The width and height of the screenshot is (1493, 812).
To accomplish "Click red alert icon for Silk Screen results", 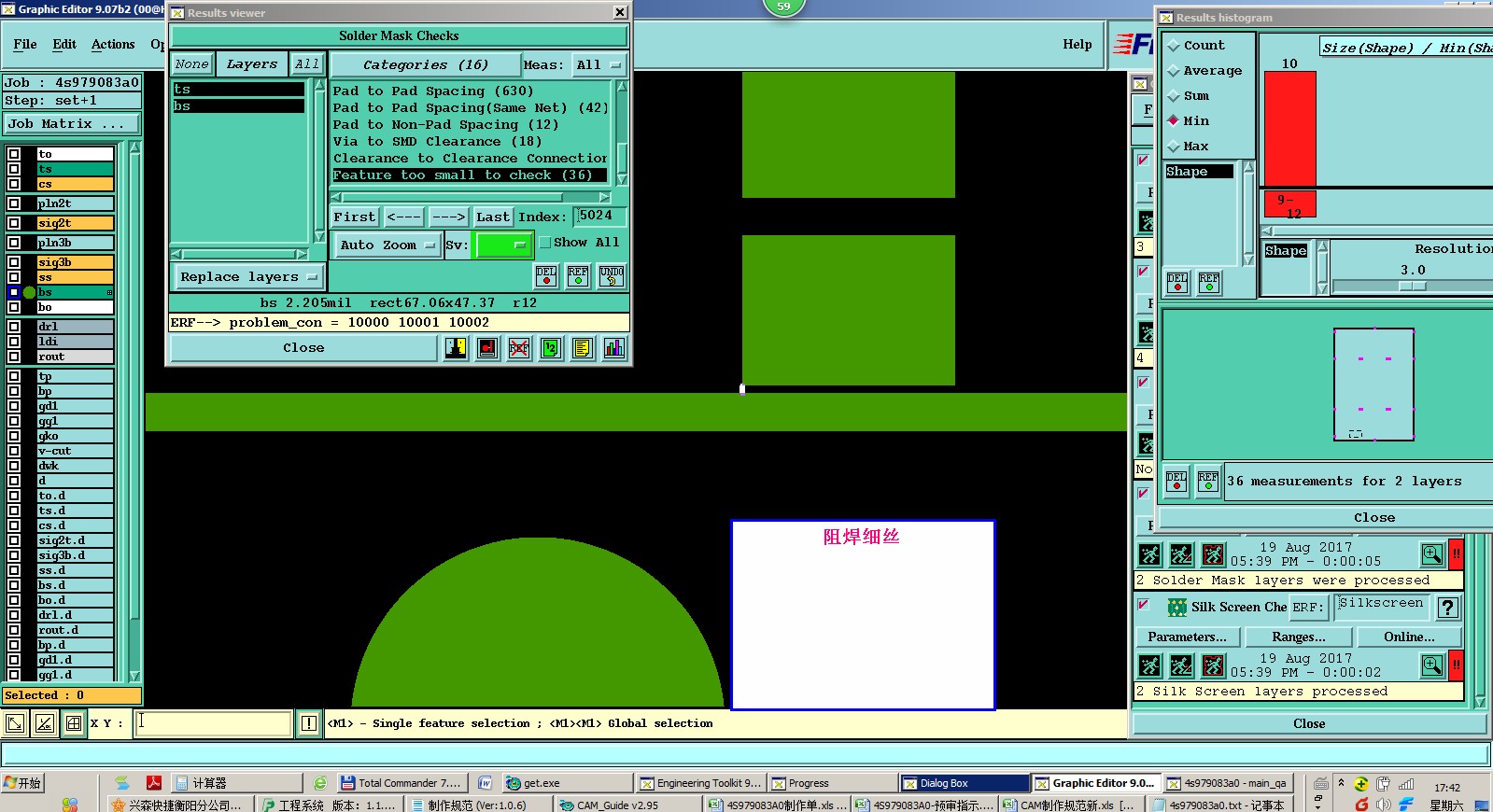I will 1456,665.
